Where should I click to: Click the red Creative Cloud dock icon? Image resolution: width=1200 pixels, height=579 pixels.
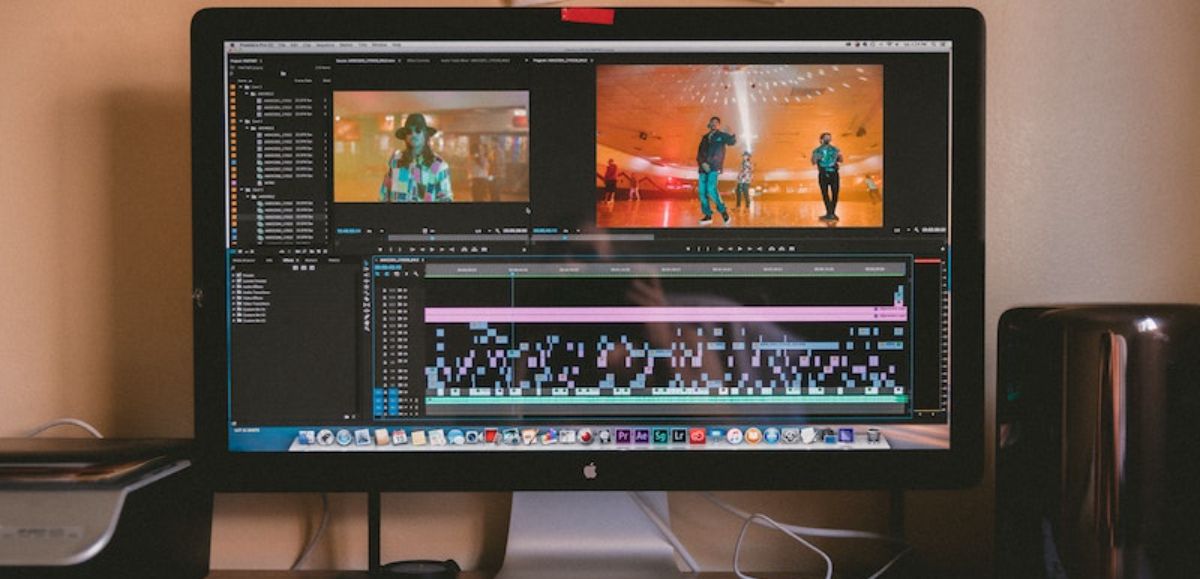[697, 436]
